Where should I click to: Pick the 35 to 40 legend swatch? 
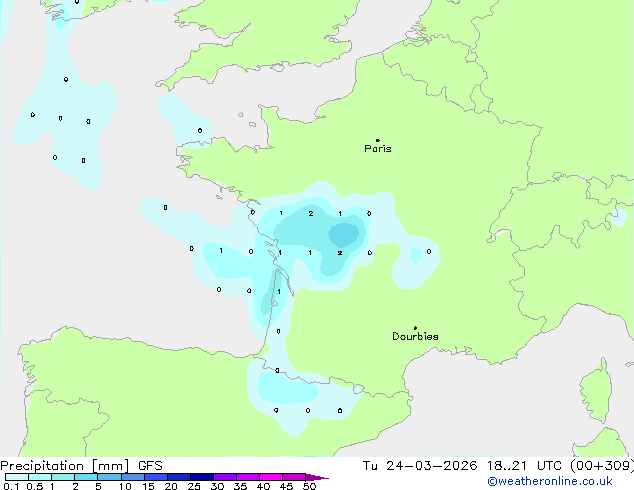pyautogui.click(x=248, y=477)
